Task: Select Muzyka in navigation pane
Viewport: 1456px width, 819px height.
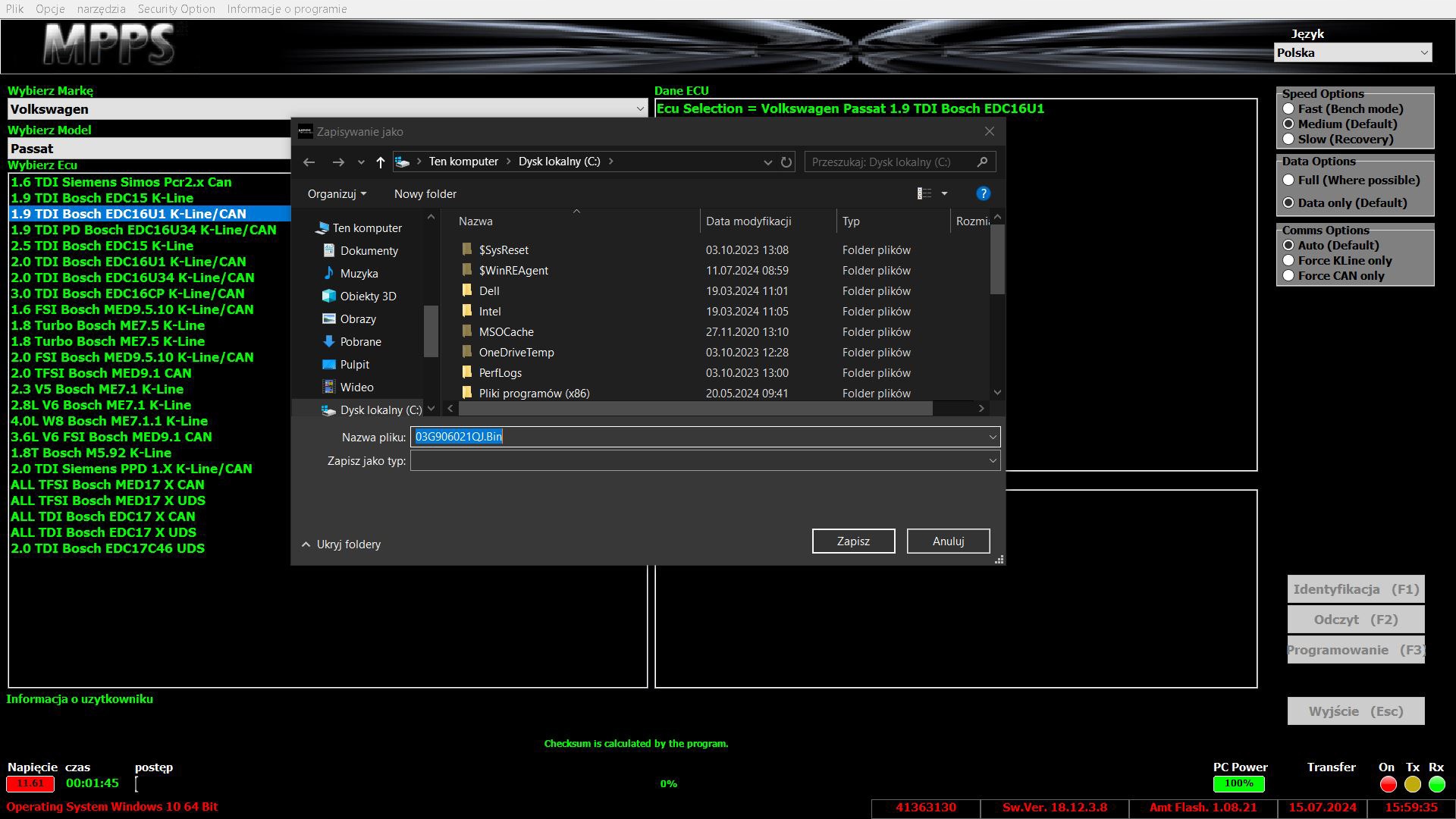Action: coord(359,274)
